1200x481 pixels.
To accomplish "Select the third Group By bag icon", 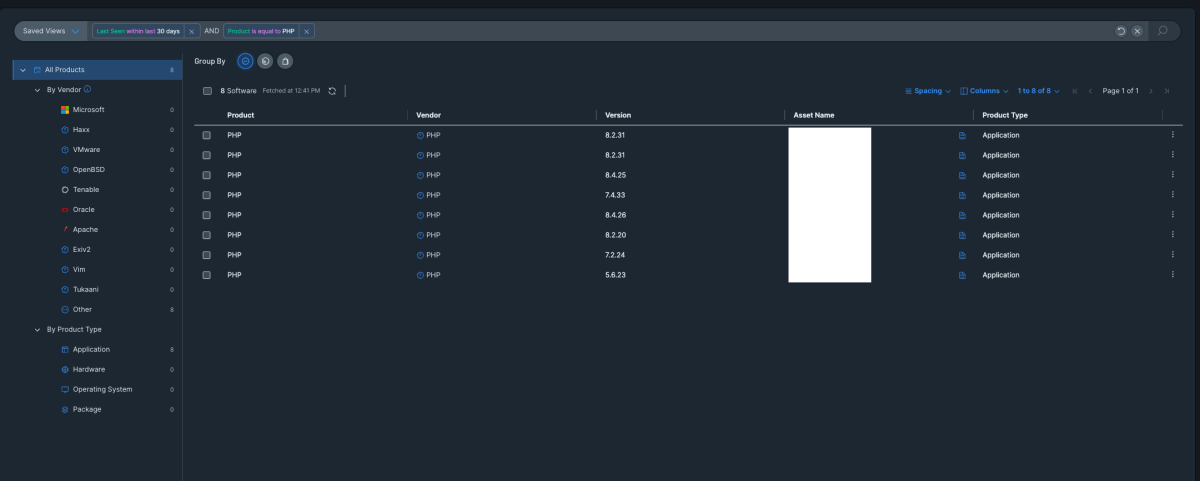I will click(285, 61).
